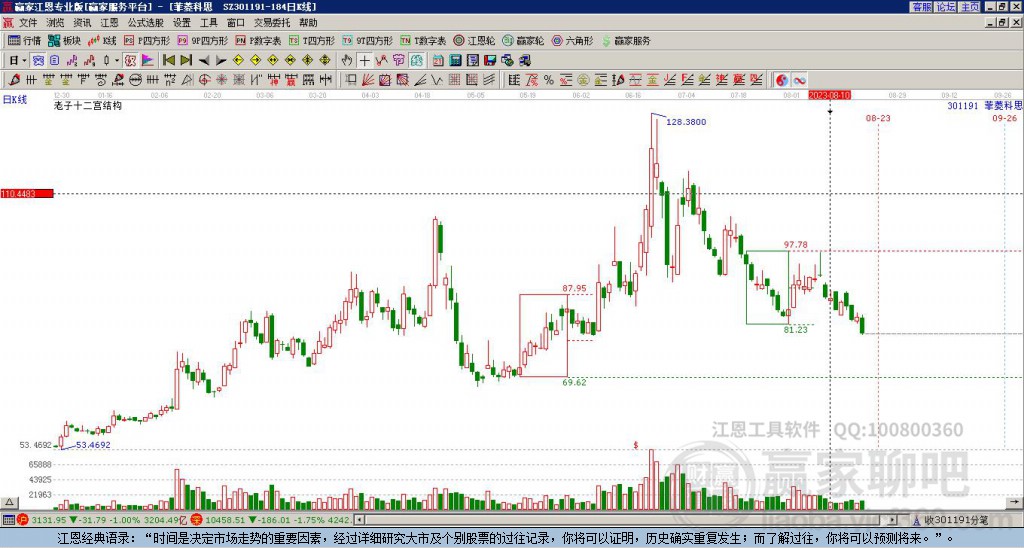Open the T数字表 tool
This screenshot has height=548, width=1024.
(x=423, y=40)
